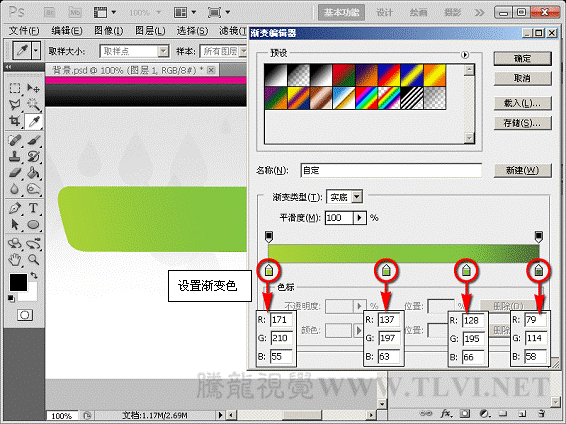Click the 新建(W) button
The height and width of the screenshot is (424, 566).
pyautogui.click(x=522, y=170)
